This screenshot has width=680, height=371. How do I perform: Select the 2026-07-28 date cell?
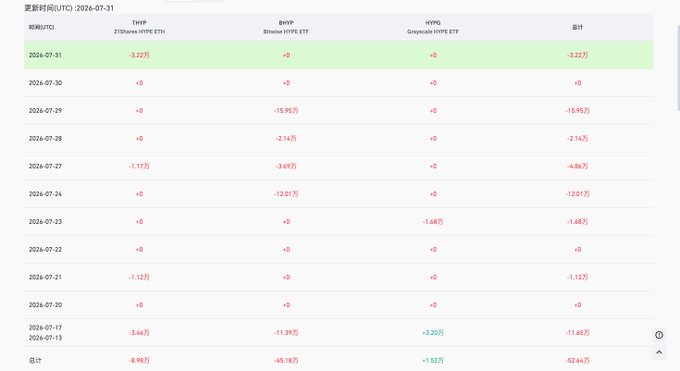[45, 138]
